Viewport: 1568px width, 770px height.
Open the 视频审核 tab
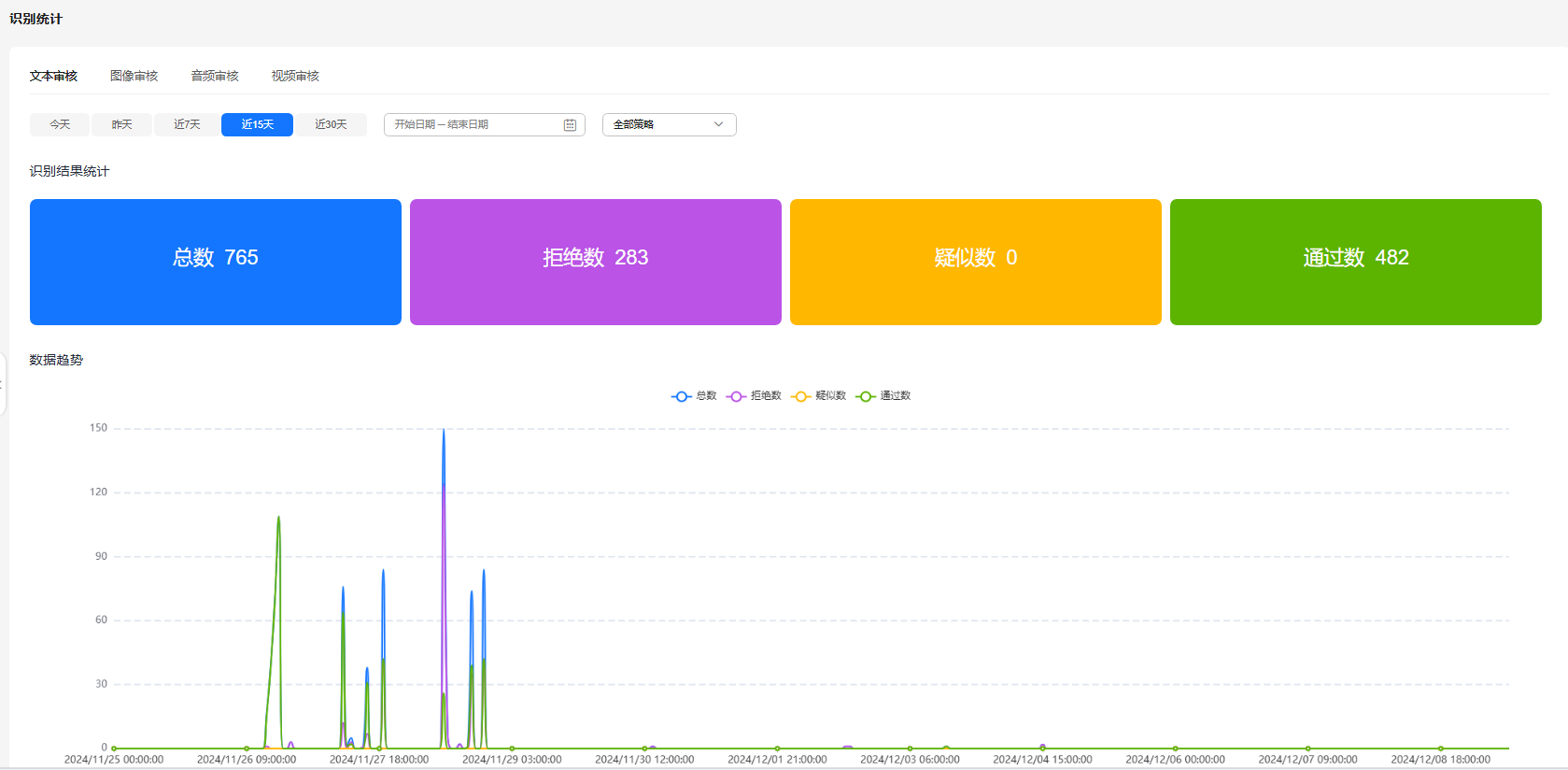[x=295, y=76]
